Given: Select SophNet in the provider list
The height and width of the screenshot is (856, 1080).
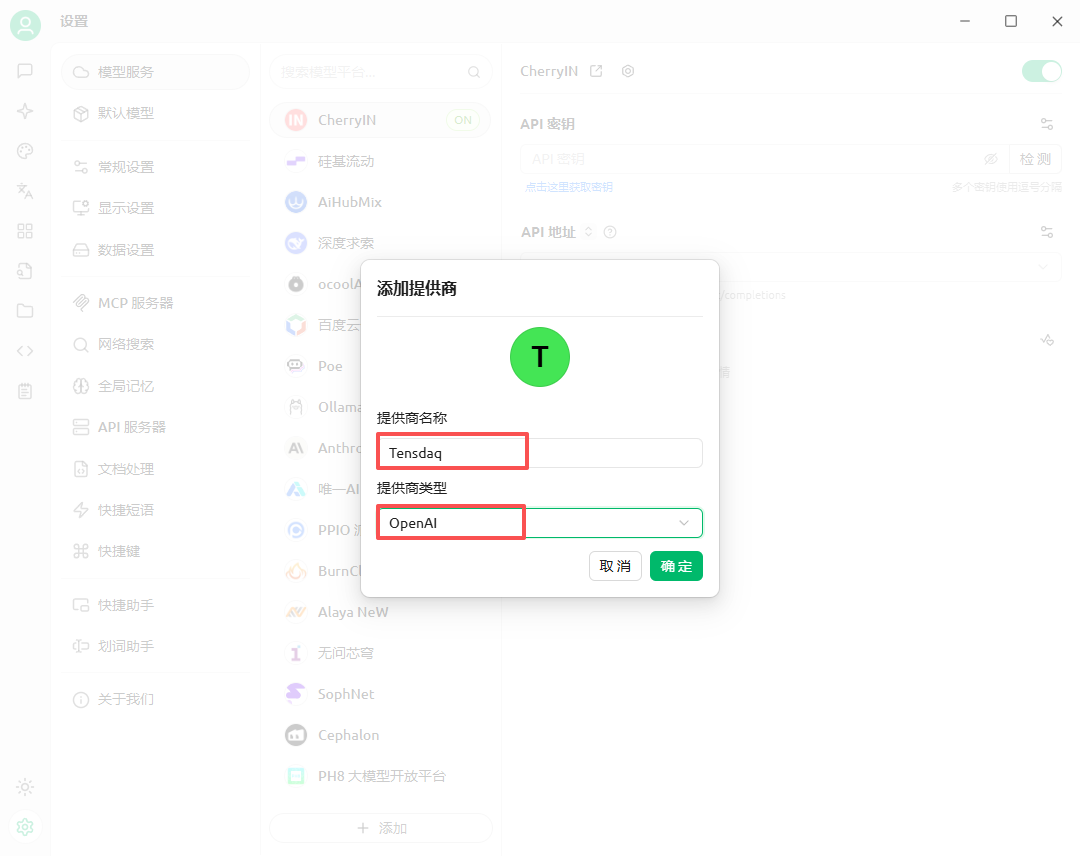Looking at the screenshot, I should tap(380, 694).
